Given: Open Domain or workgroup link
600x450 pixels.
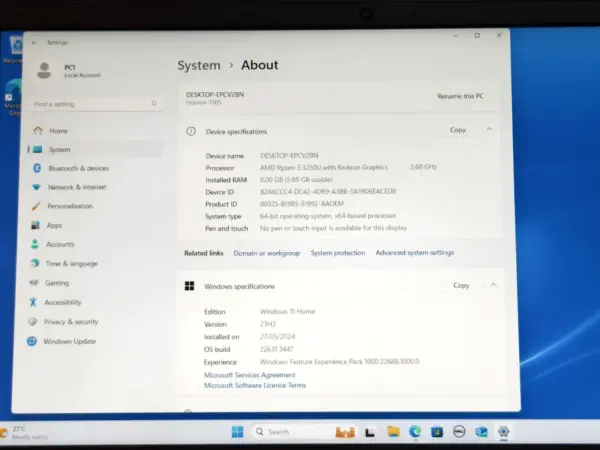Looking at the screenshot, I should pos(267,253).
